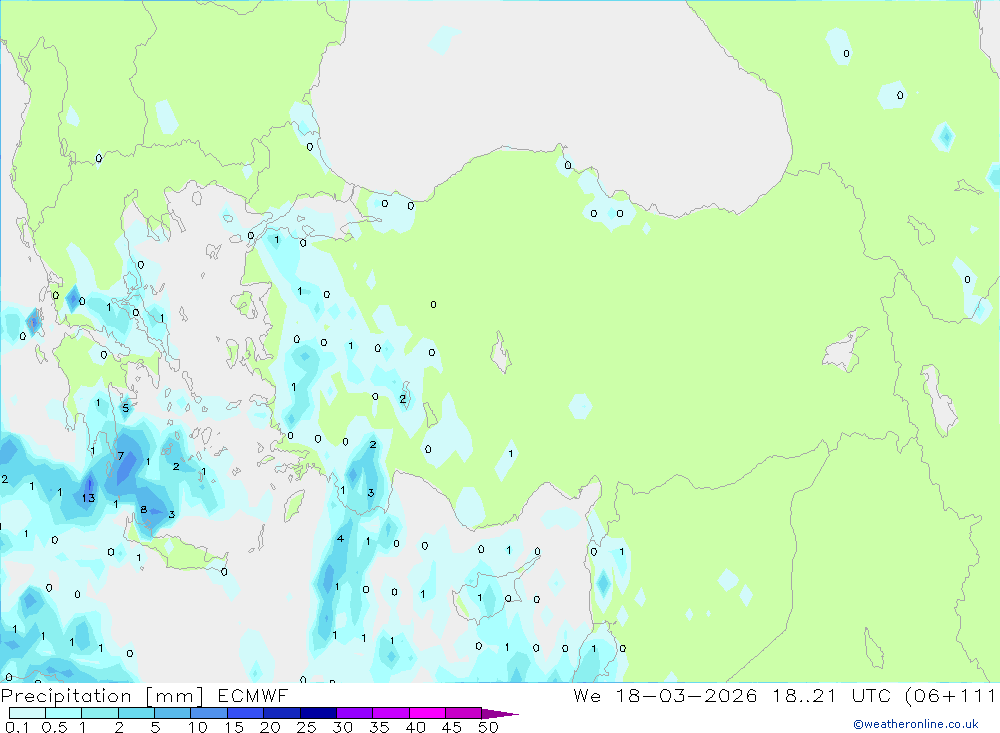The height and width of the screenshot is (733, 1000).
Task: Click the 45–50 mm legend swatch
Action: coord(464,713)
